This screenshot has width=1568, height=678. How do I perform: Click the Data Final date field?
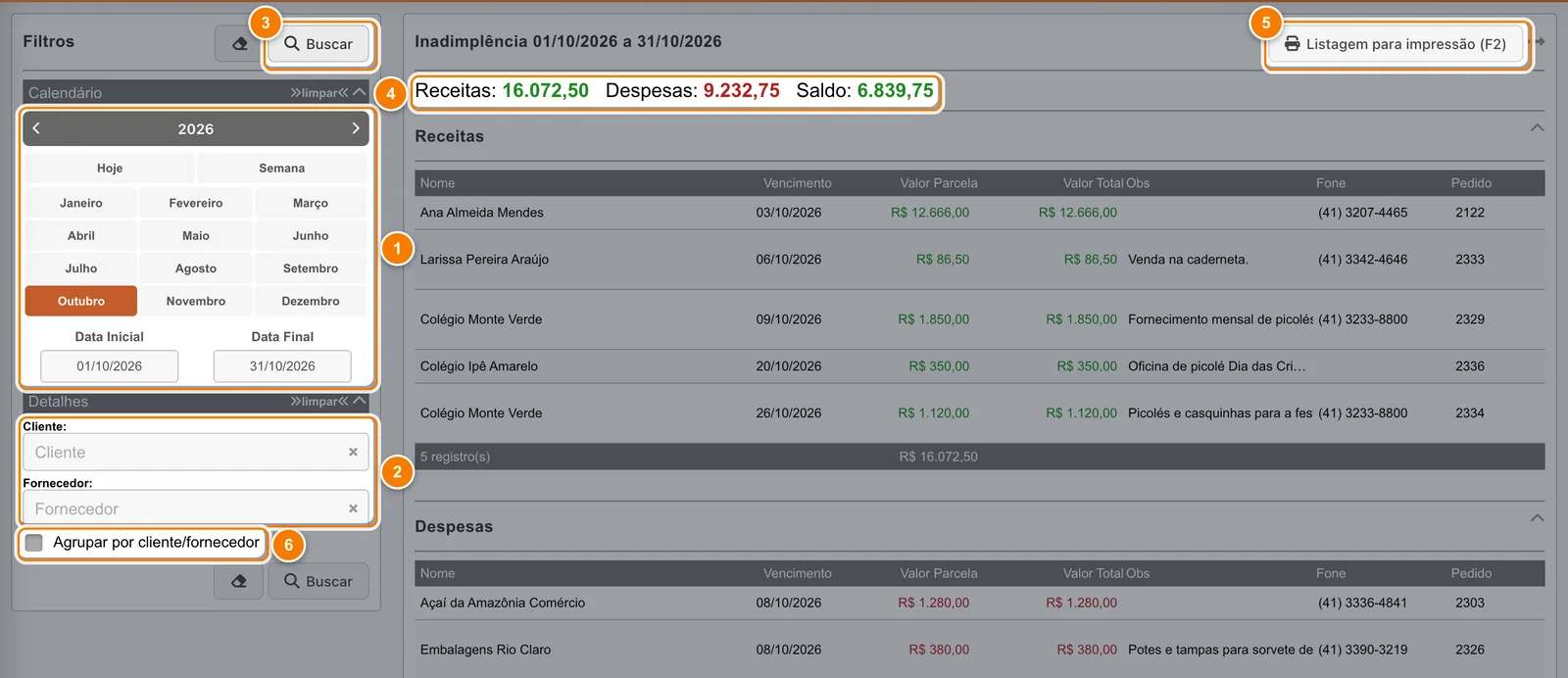click(282, 366)
